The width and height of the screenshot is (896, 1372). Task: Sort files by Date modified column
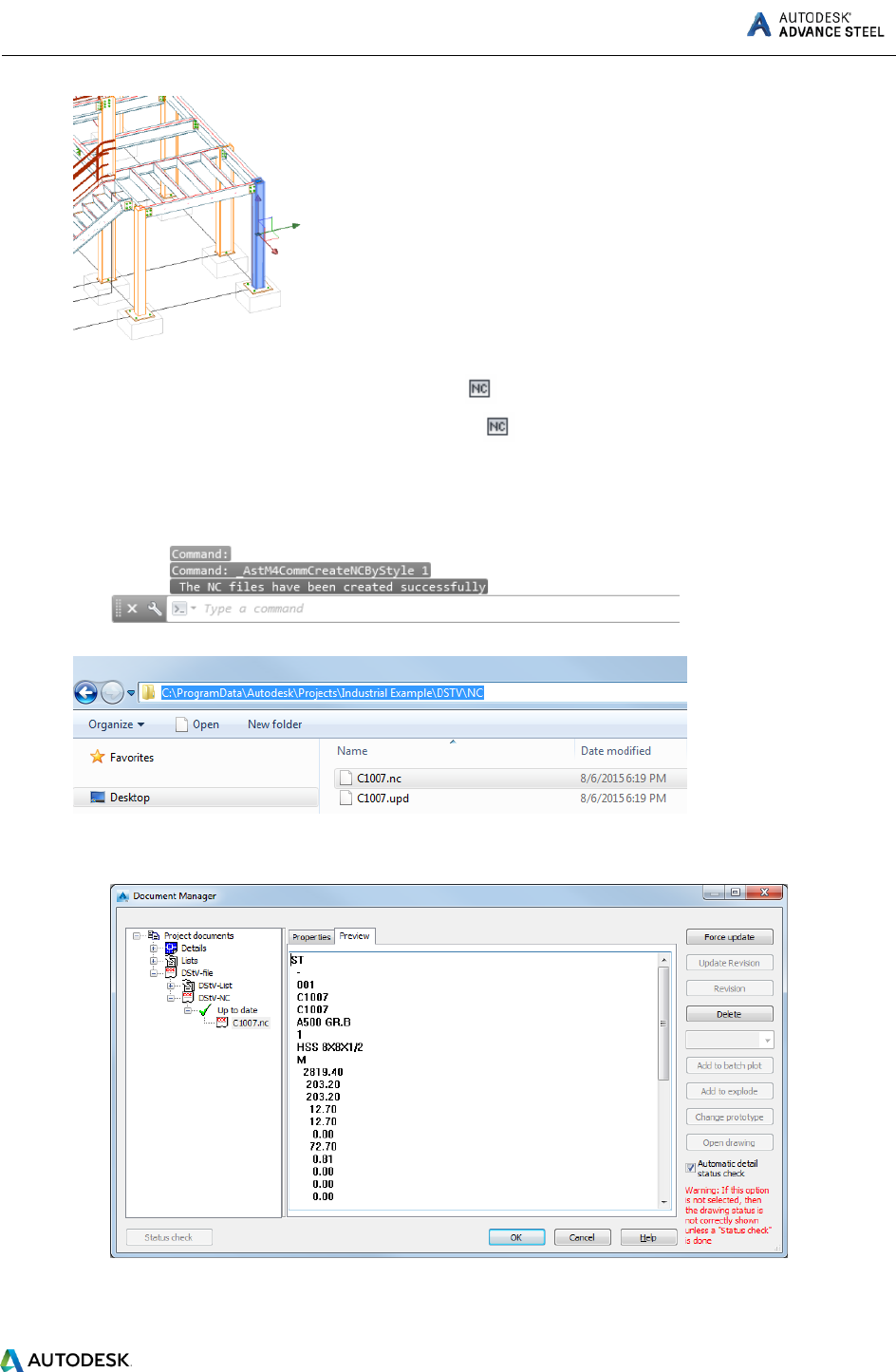(x=616, y=751)
